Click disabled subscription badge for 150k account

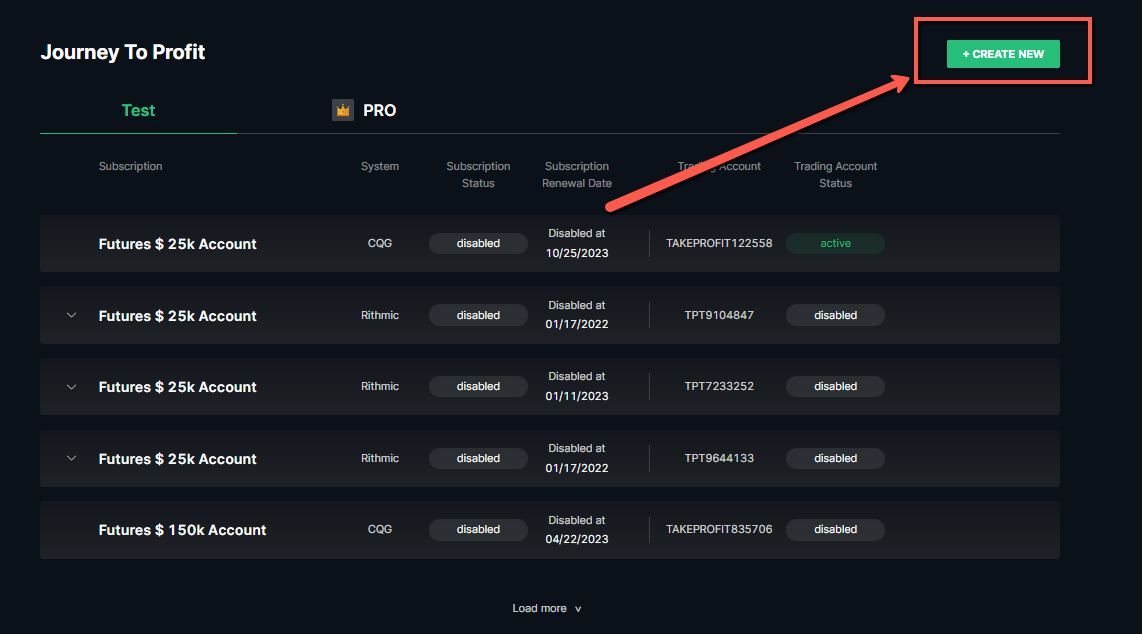coord(478,529)
